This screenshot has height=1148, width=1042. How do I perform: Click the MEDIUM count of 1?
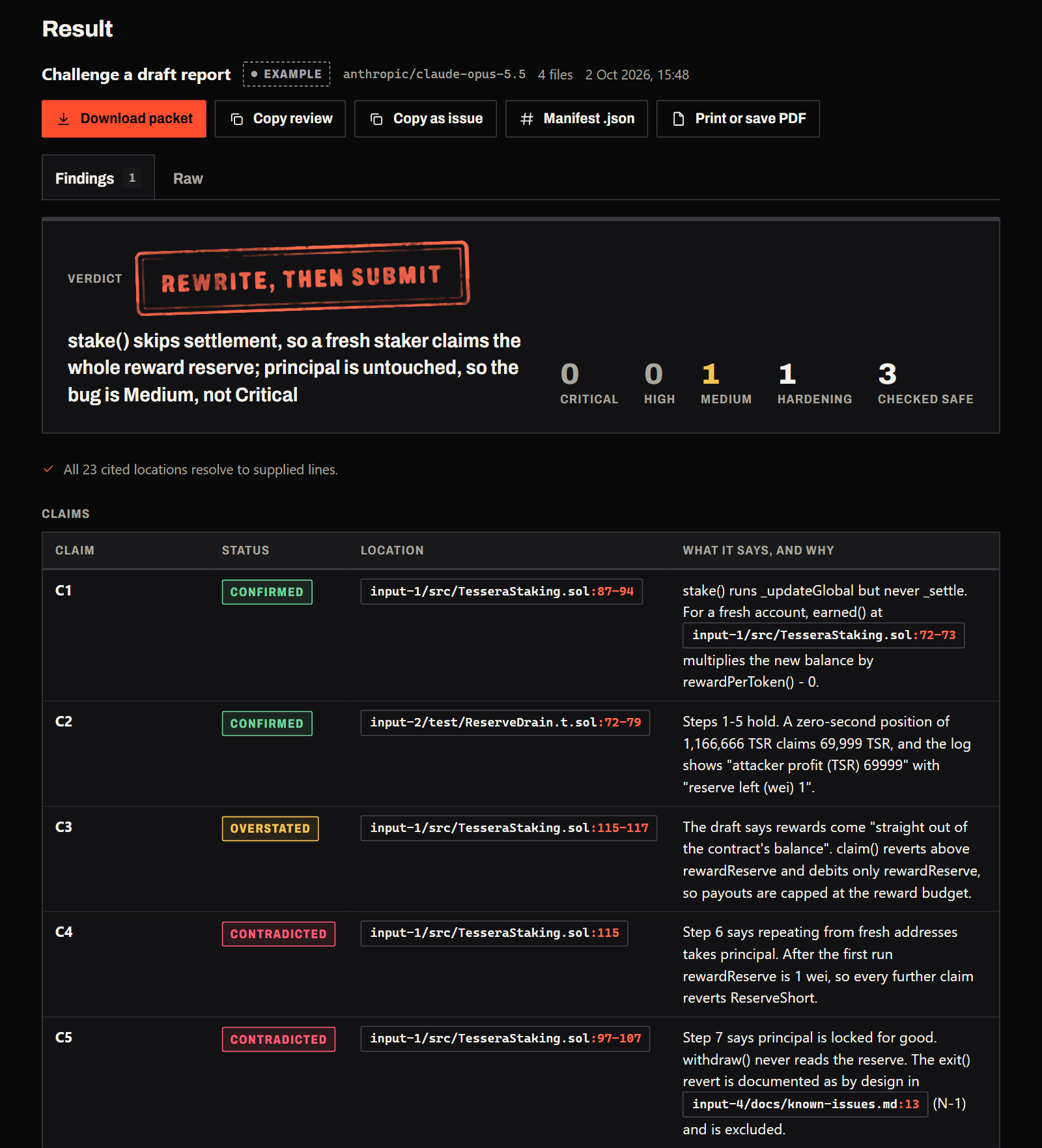pos(711,374)
